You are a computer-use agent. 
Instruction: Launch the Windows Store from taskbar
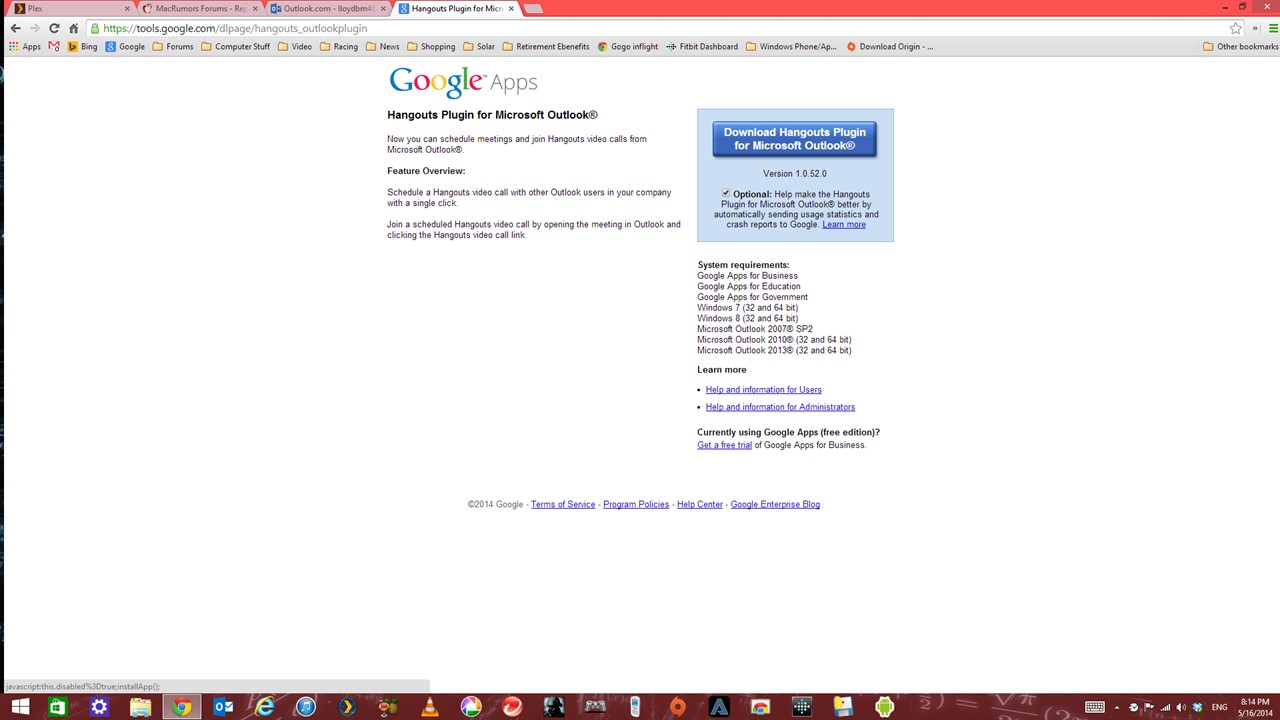tap(57, 707)
